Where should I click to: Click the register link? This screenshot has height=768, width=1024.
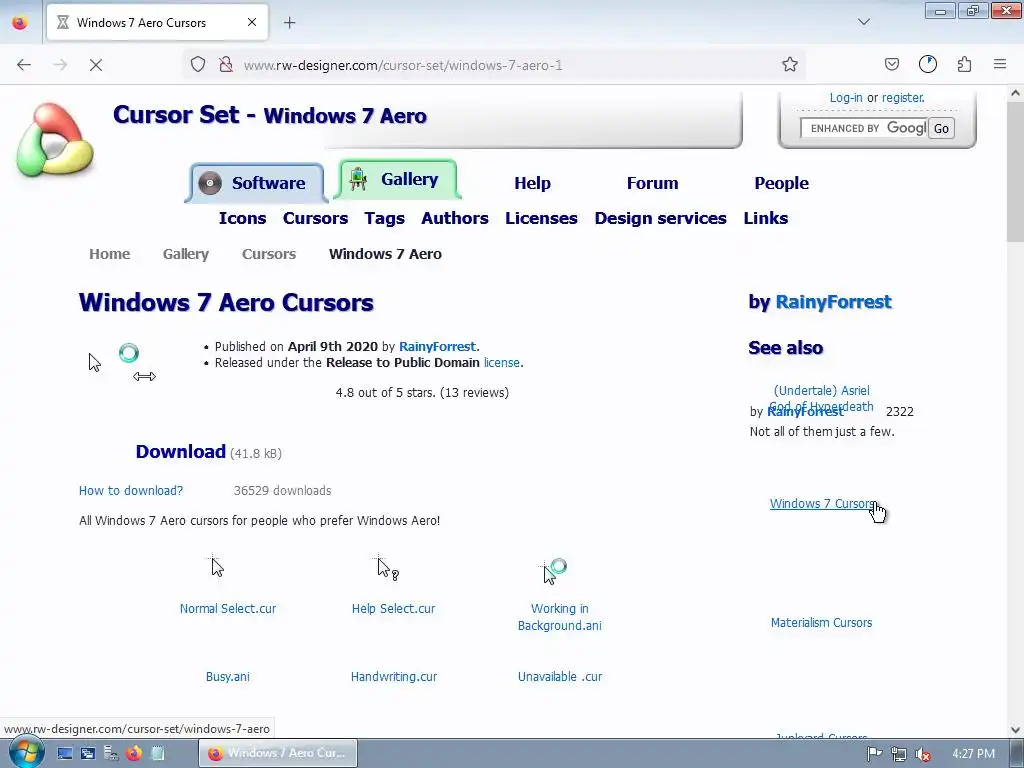tap(903, 98)
